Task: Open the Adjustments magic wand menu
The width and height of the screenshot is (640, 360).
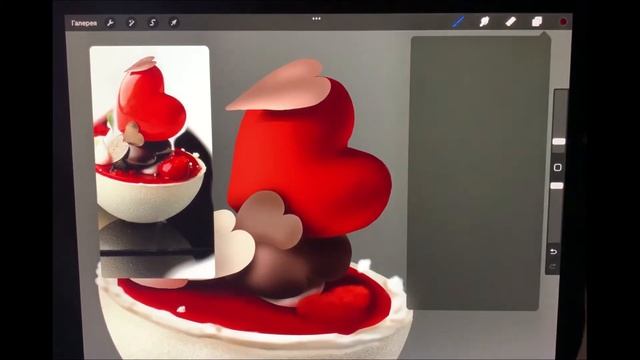Action: click(x=131, y=23)
